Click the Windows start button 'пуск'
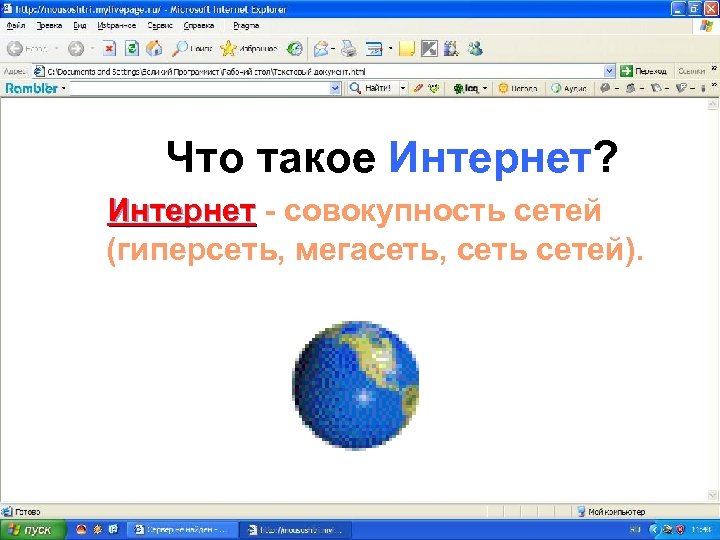This screenshot has height=540, width=720. (31, 529)
